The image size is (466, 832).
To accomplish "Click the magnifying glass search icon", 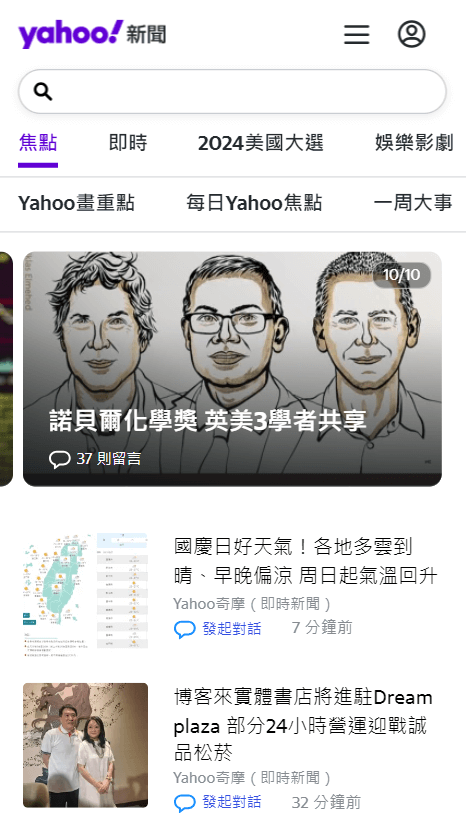I will click(x=43, y=91).
